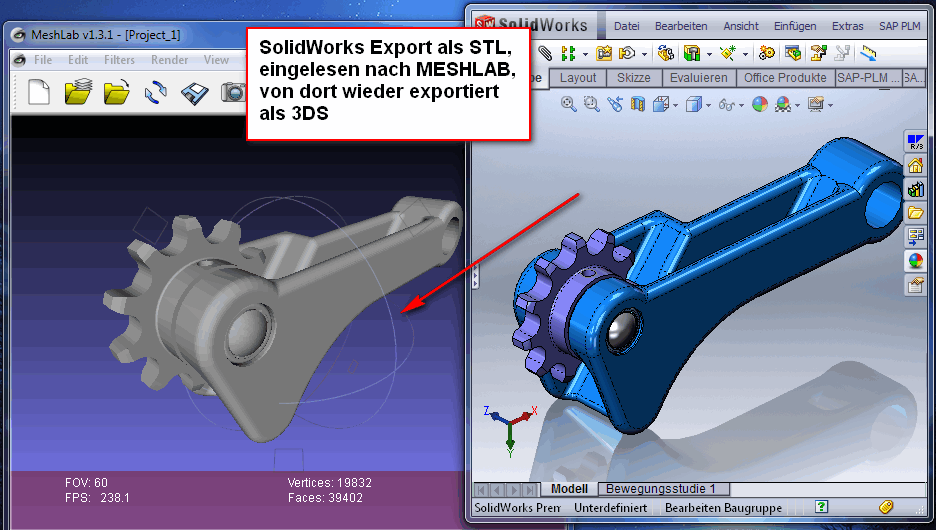The height and width of the screenshot is (530, 936).
Task: Expand the View Orientation dropdown arrow
Action: [675, 106]
